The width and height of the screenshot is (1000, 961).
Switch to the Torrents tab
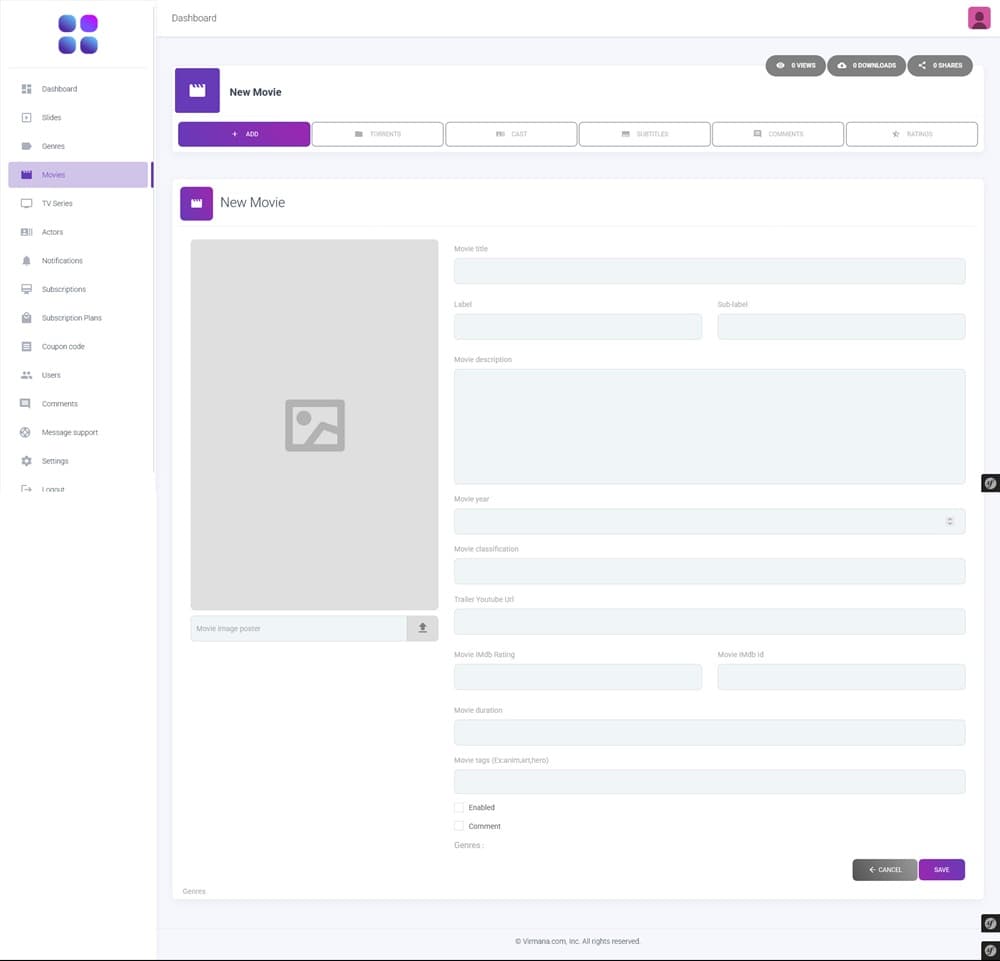(377, 134)
